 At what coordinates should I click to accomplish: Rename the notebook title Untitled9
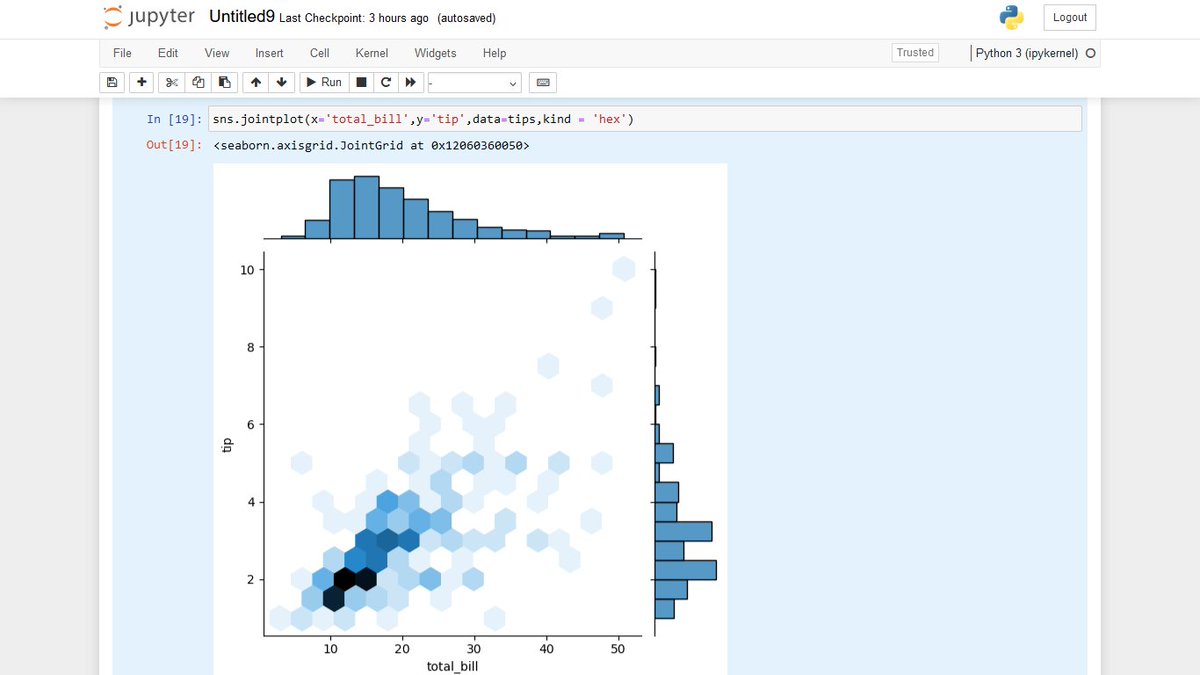(x=242, y=17)
